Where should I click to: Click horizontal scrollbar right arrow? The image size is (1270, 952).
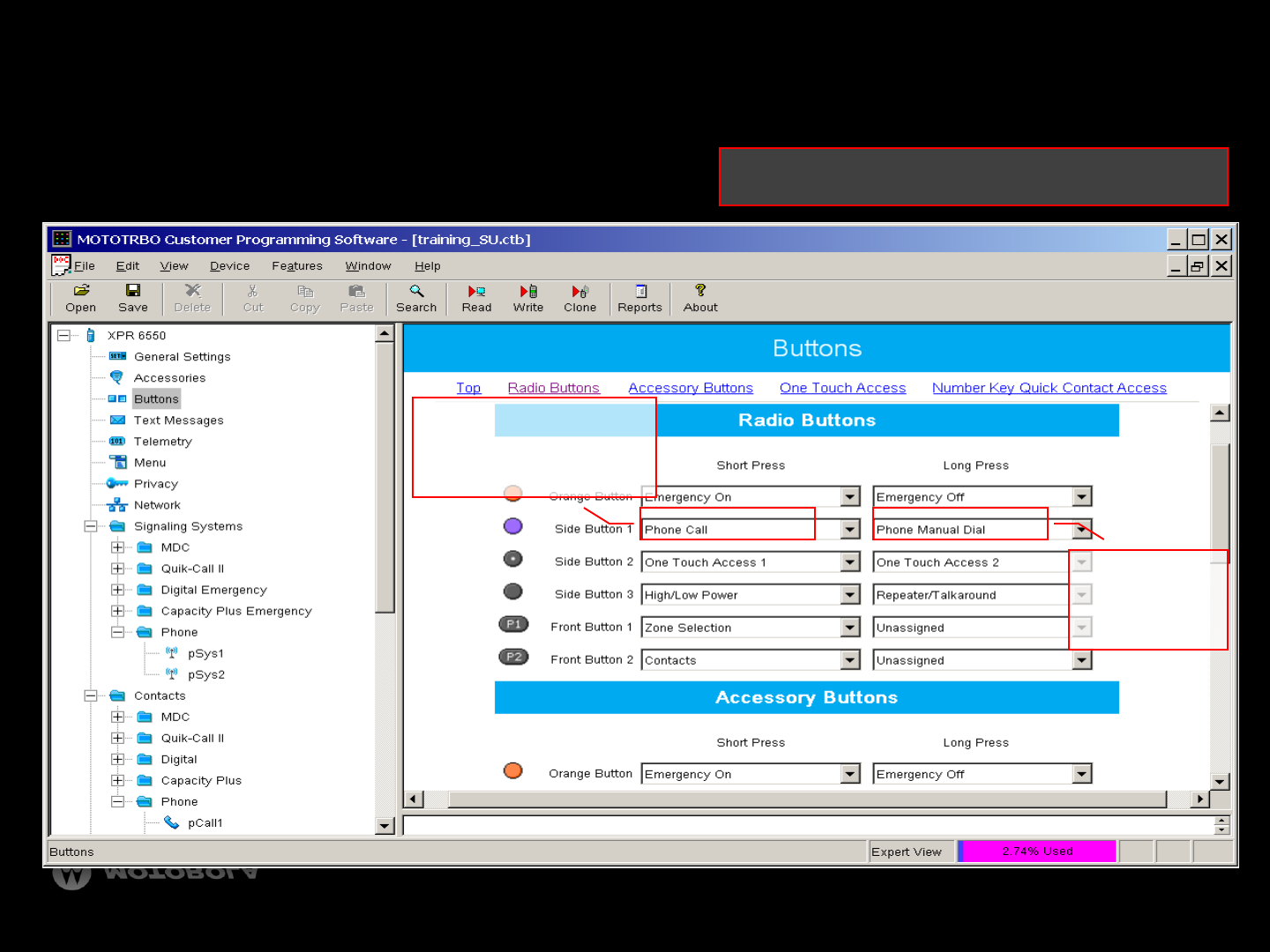tap(1199, 800)
